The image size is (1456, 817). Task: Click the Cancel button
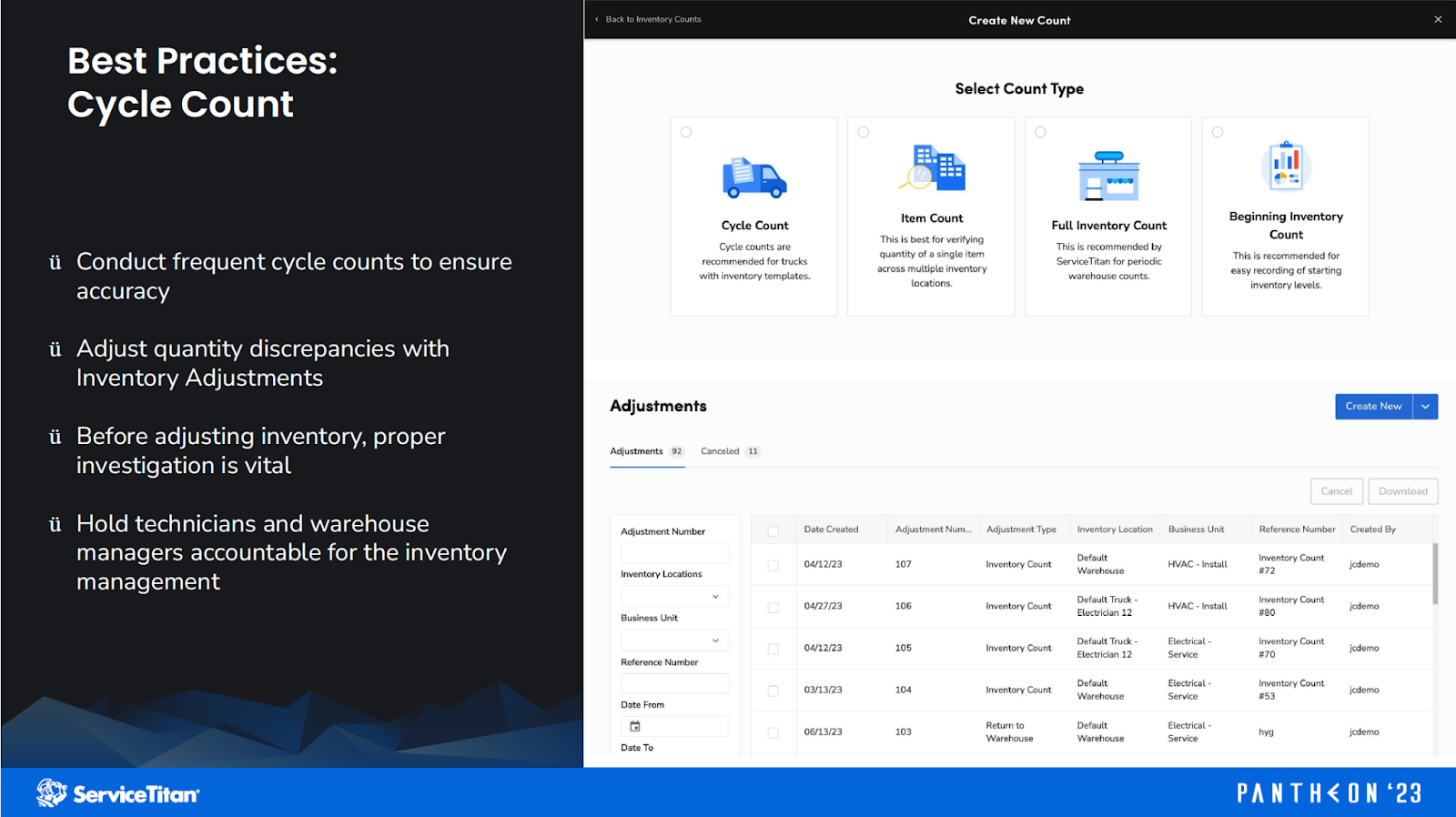point(1337,491)
